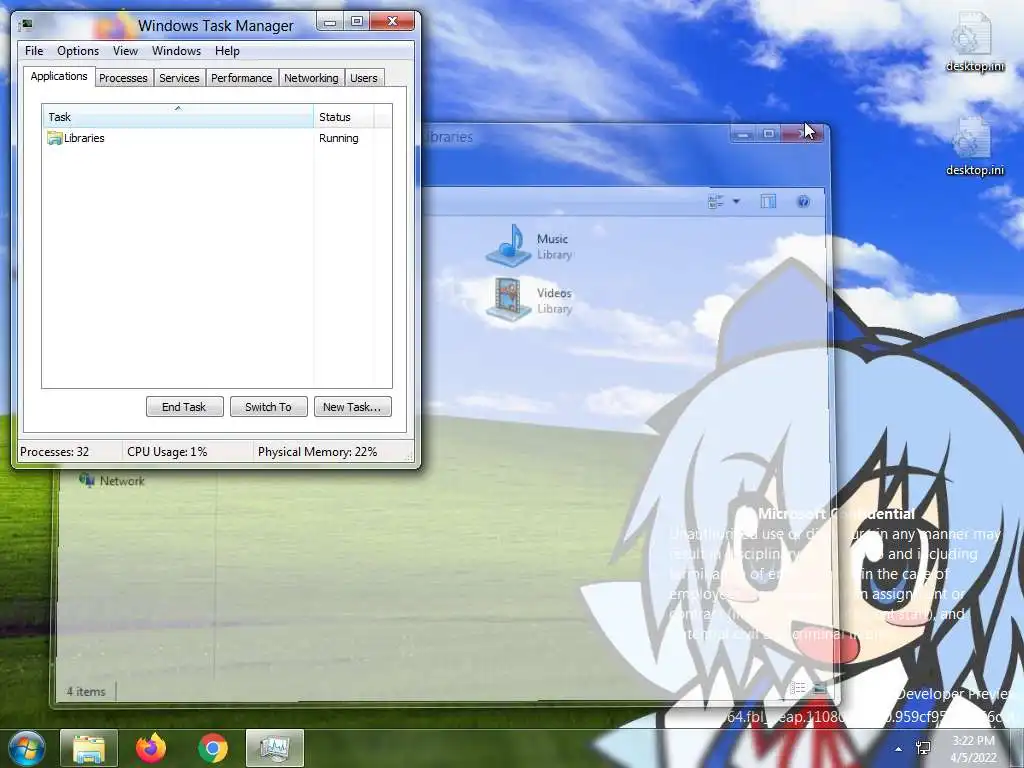This screenshot has width=1024, height=768.
Task: Maximize the Windows Task Manager window
Action: coord(357,22)
